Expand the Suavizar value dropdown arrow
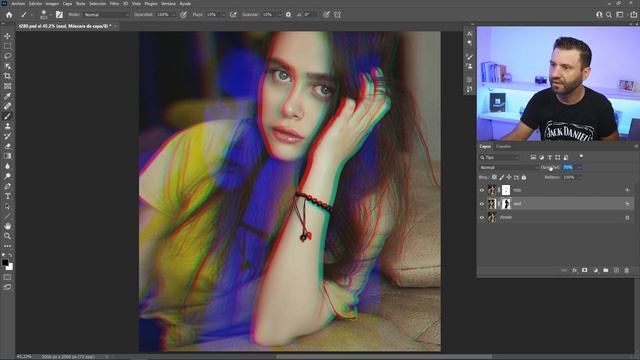Screen dimensions: 640x360 point(280,15)
